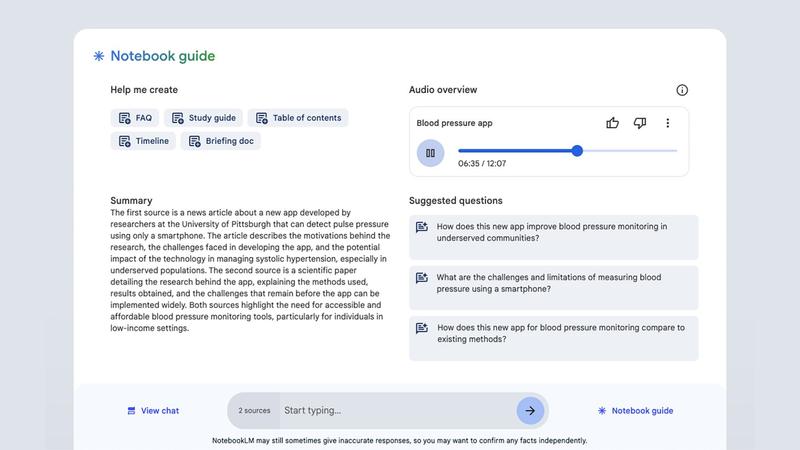Click the Audio overview heading
800x450 pixels.
click(x=443, y=90)
